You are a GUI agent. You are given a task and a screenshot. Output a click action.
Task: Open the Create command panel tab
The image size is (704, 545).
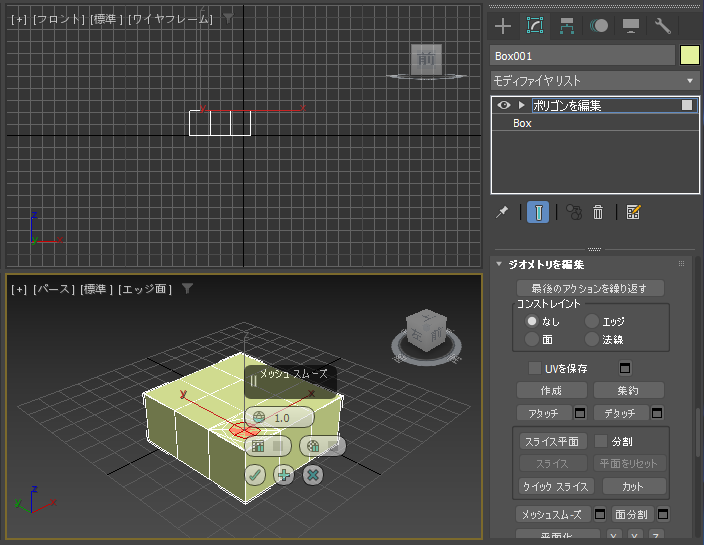(x=503, y=26)
